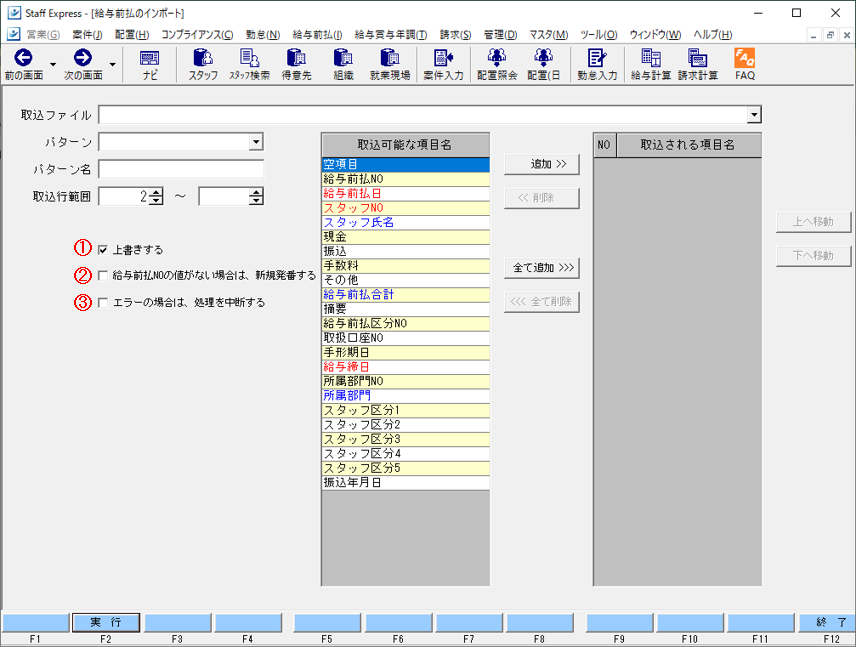
Task: Toggle the 上書きする checkbox
Action: coord(103,250)
